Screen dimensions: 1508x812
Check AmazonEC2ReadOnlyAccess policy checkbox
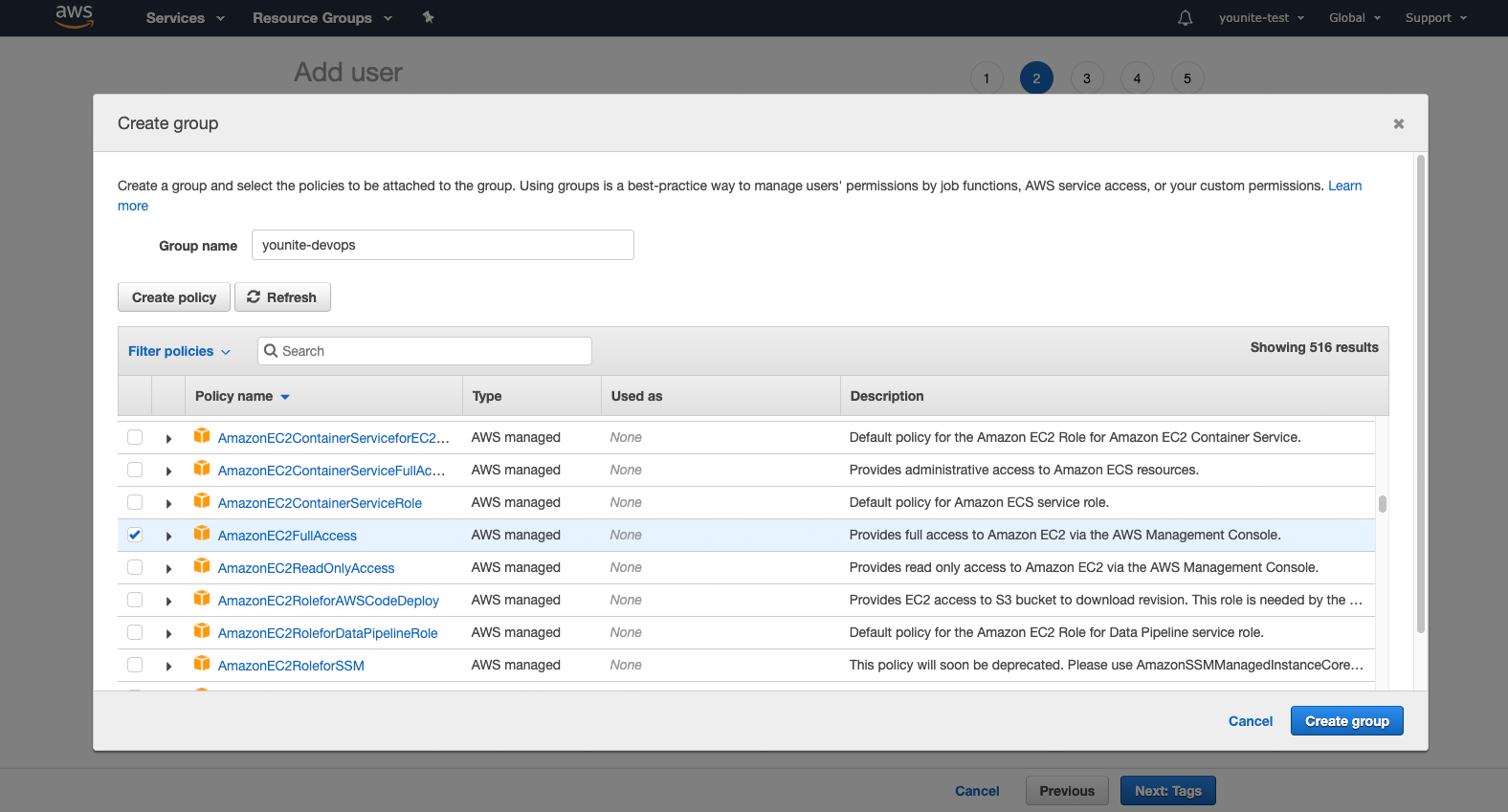point(135,567)
